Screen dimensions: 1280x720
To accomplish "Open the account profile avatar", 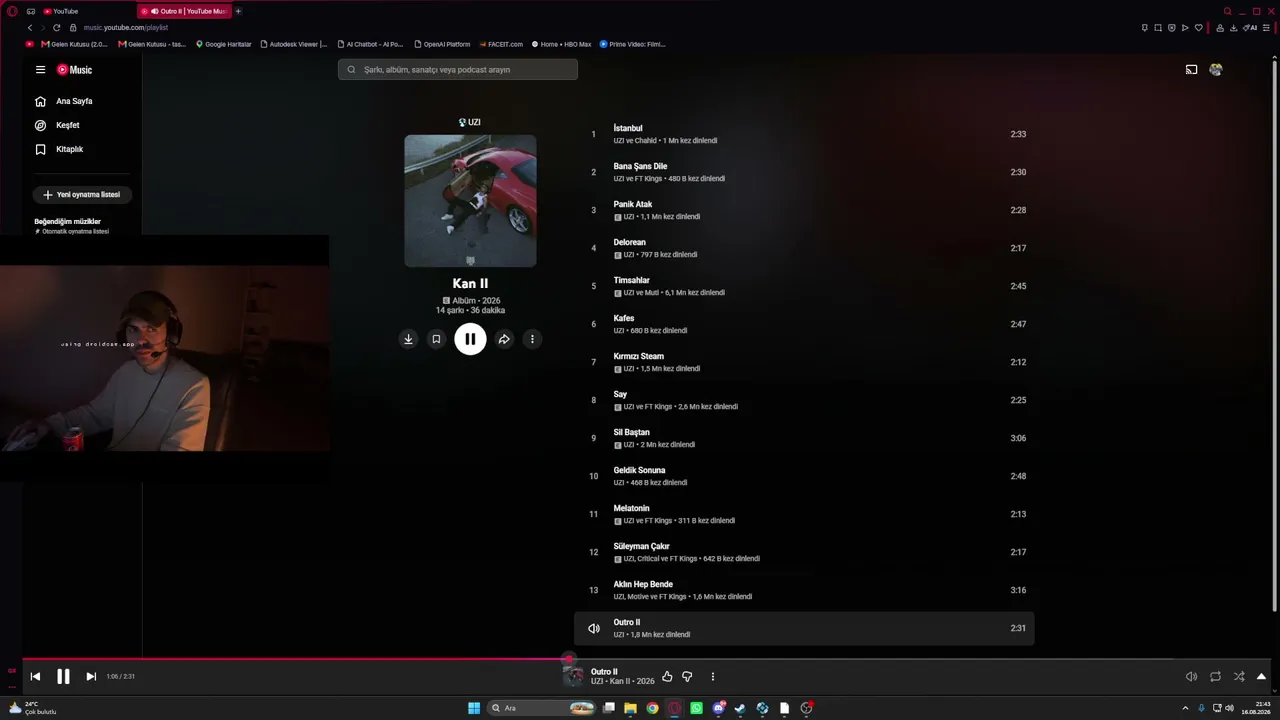I will tap(1216, 70).
